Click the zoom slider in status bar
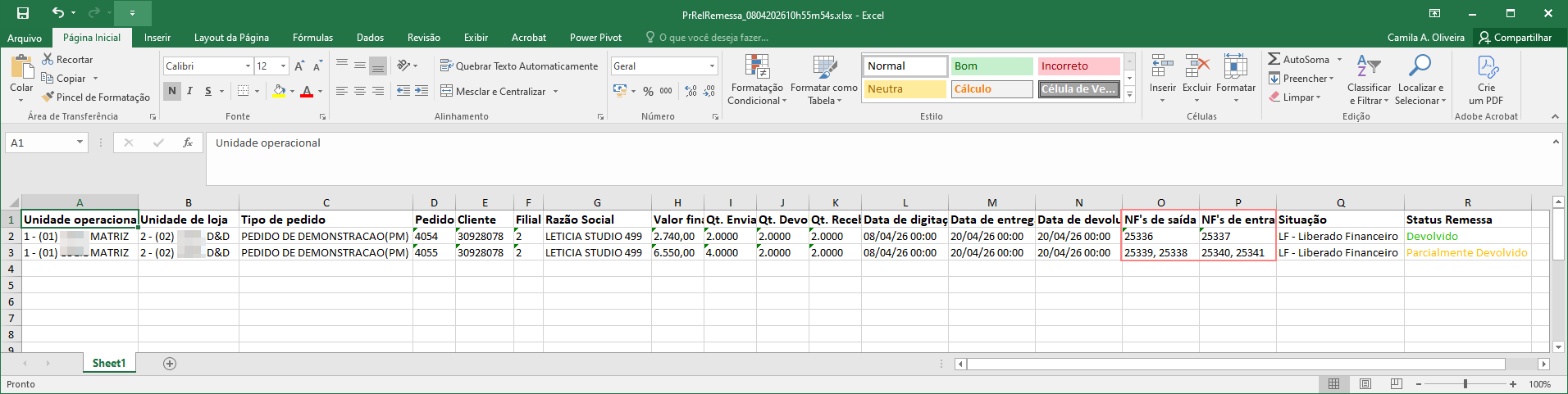The width and height of the screenshot is (1568, 394). (1465, 384)
